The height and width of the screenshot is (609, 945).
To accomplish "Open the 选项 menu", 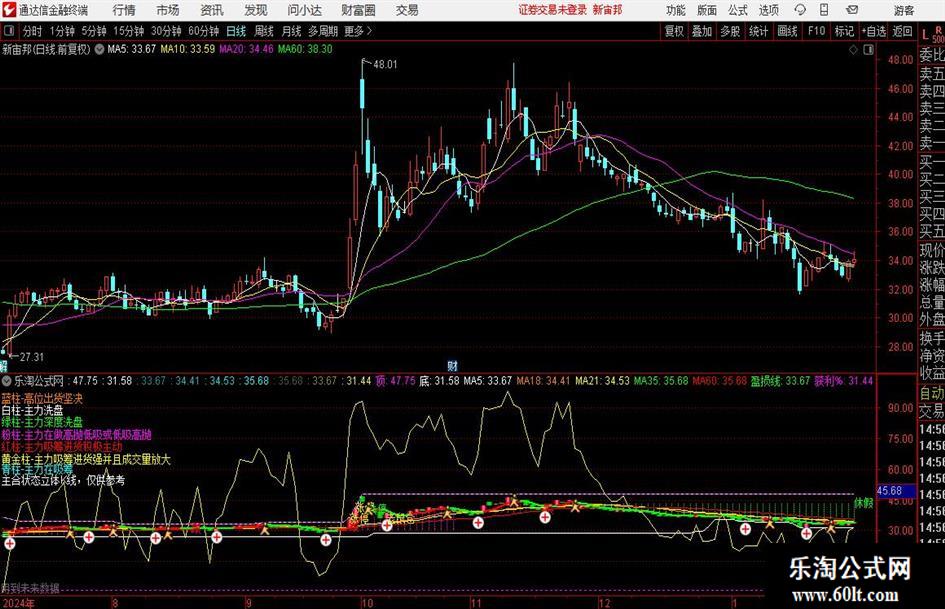I will click(x=768, y=10).
